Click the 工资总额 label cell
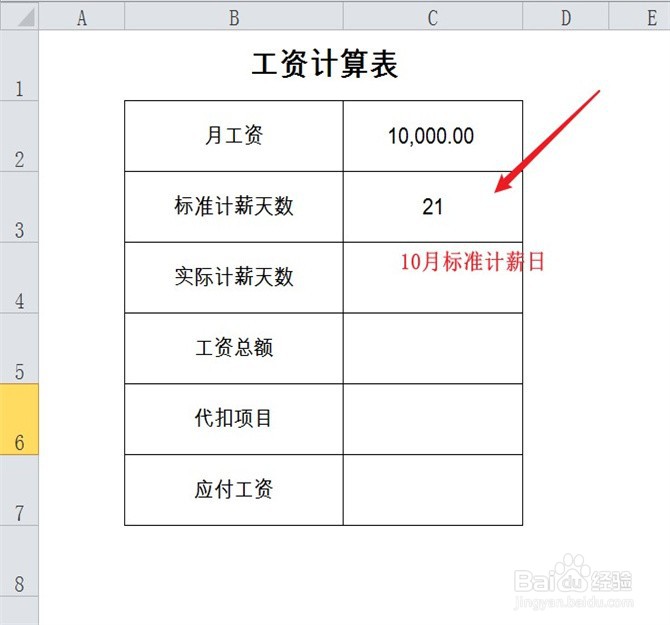The width and height of the screenshot is (670, 625). click(234, 348)
